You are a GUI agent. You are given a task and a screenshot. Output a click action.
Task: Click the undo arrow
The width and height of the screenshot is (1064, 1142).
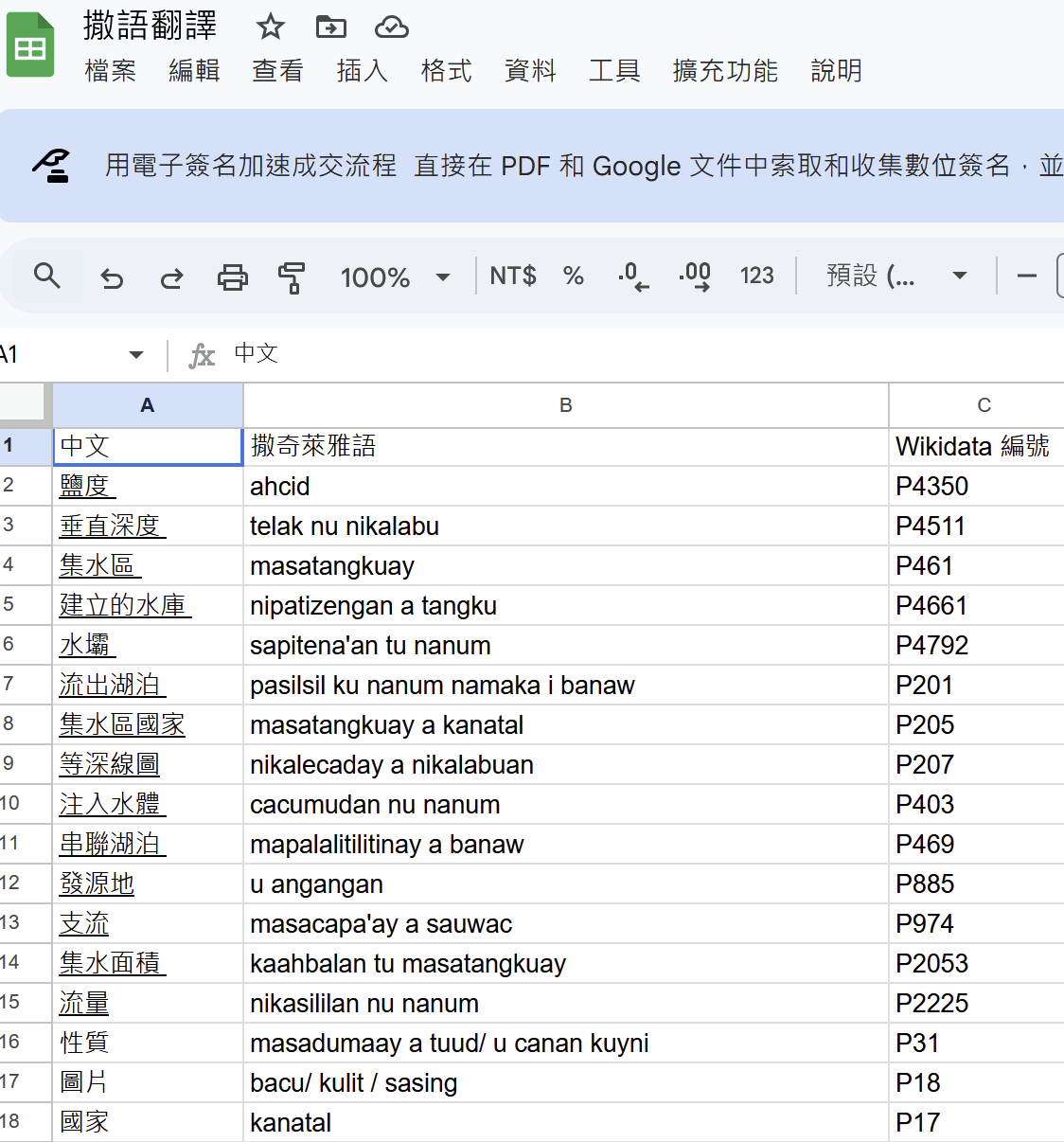[112, 277]
